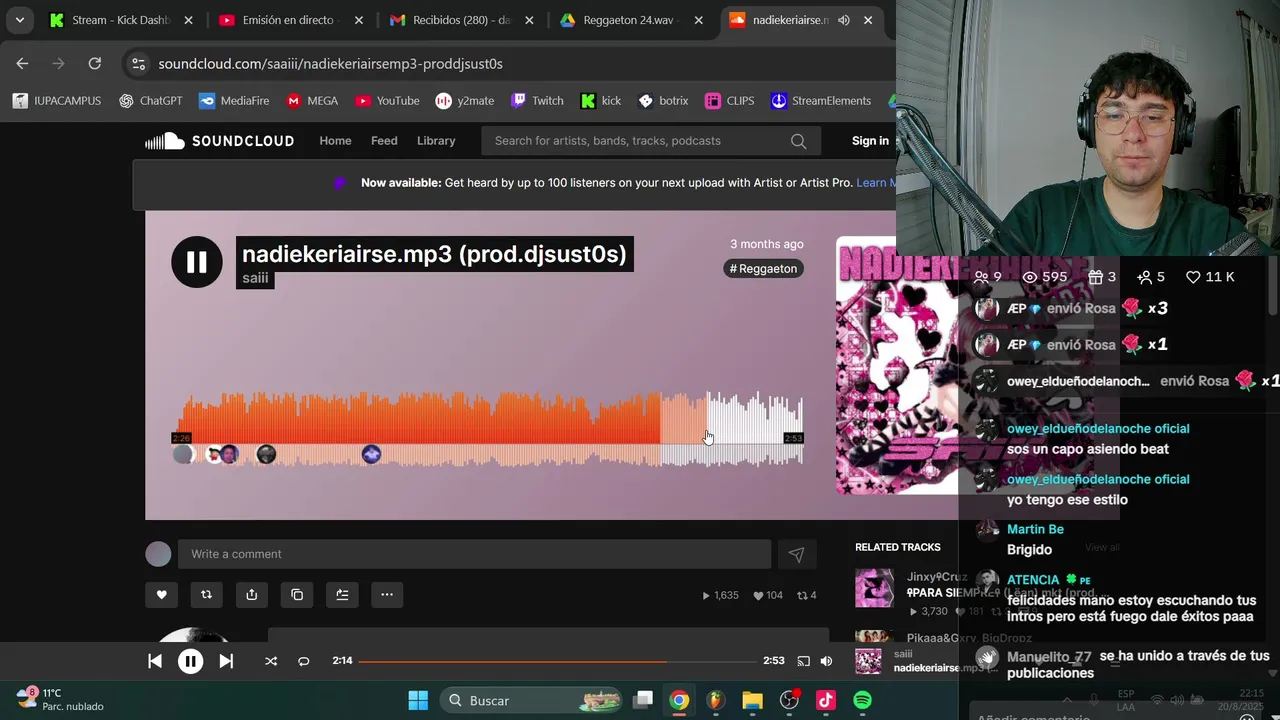Open the Reggaeton tag
The image size is (1280, 720).
pyautogui.click(x=763, y=268)
